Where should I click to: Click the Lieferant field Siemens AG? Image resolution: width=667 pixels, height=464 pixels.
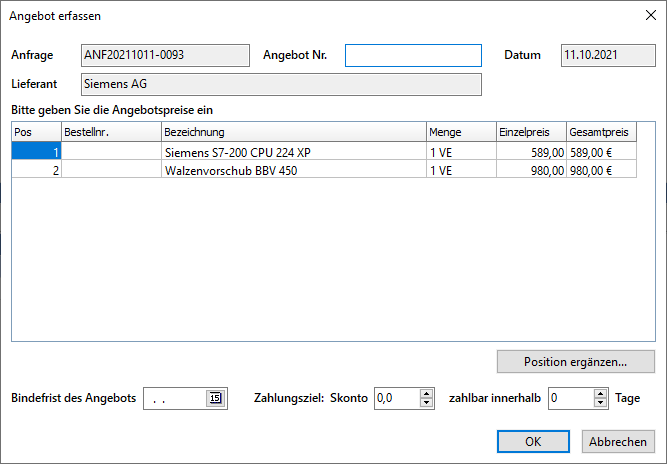[x=281, y=84]
